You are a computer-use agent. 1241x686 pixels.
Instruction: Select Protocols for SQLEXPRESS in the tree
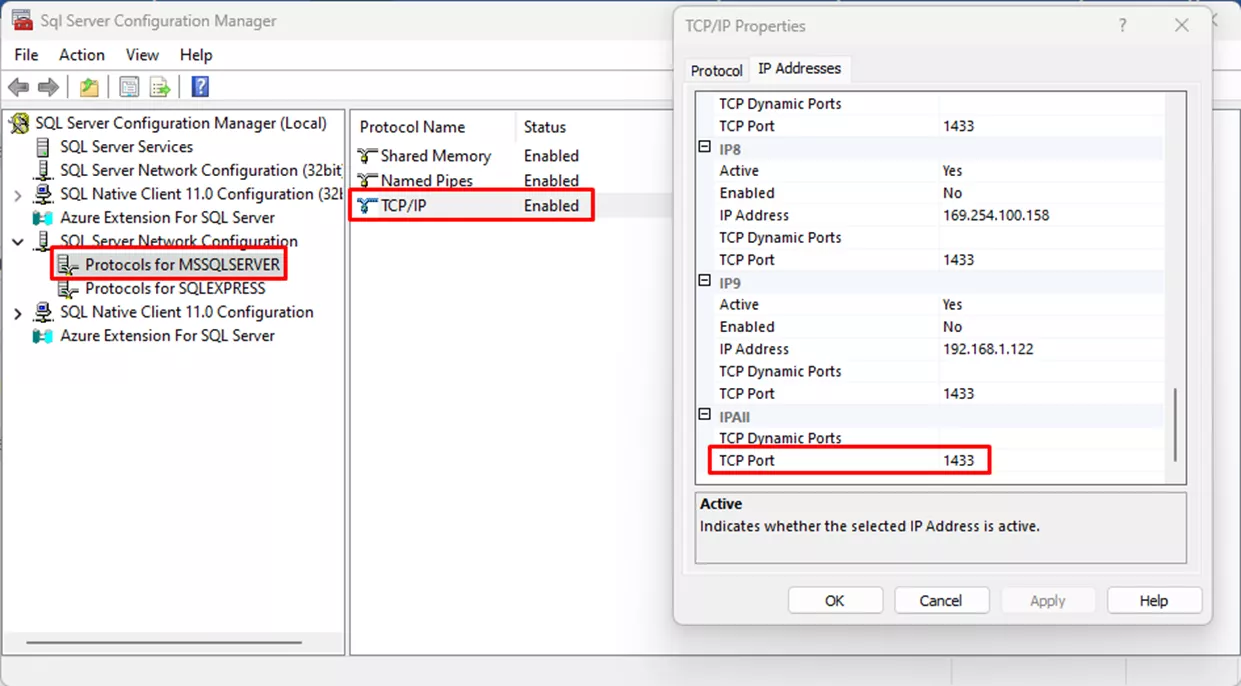coord(174,289)
